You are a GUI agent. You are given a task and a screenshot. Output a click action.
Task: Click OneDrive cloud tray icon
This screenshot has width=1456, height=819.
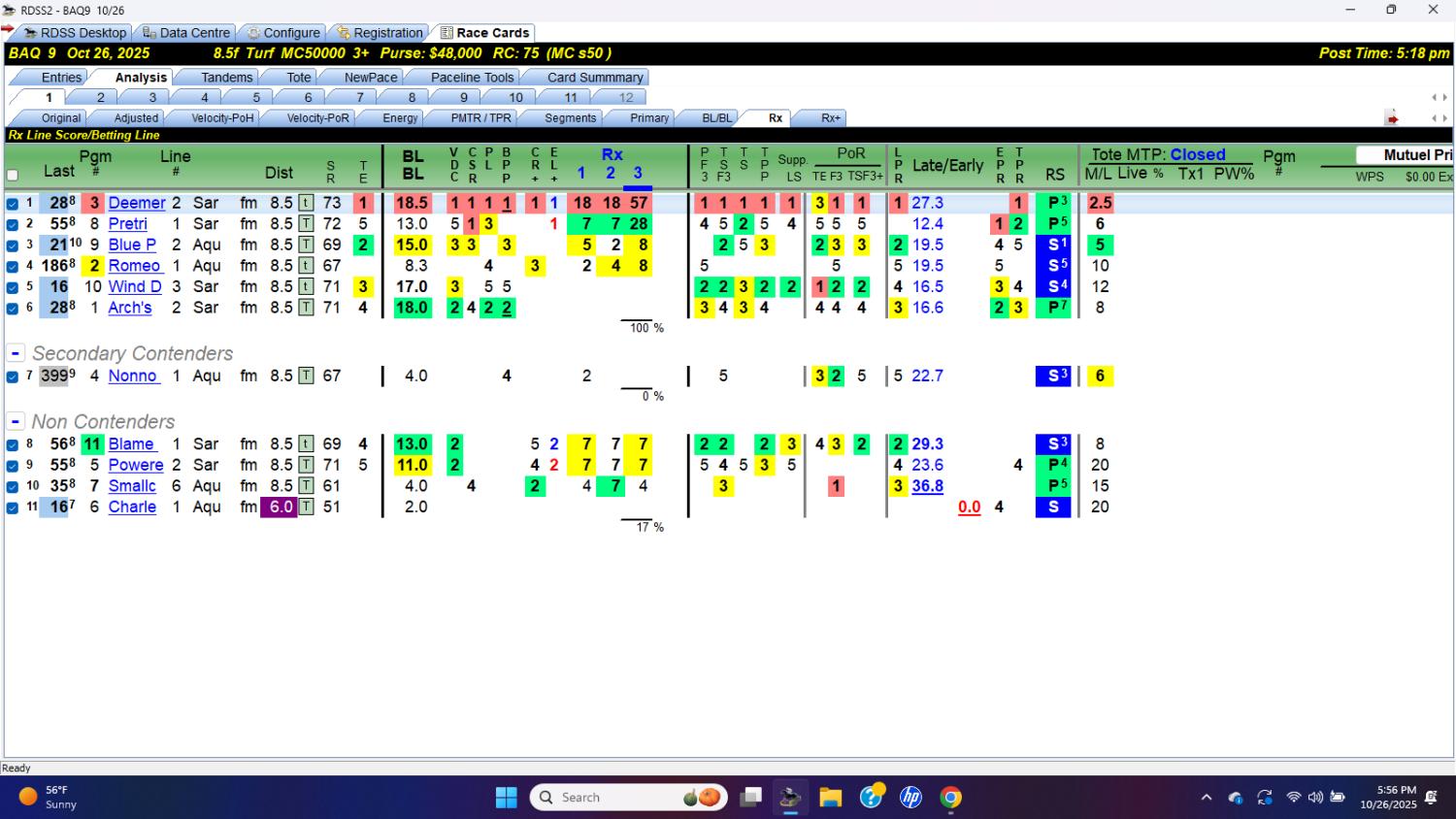(1236, 798)
